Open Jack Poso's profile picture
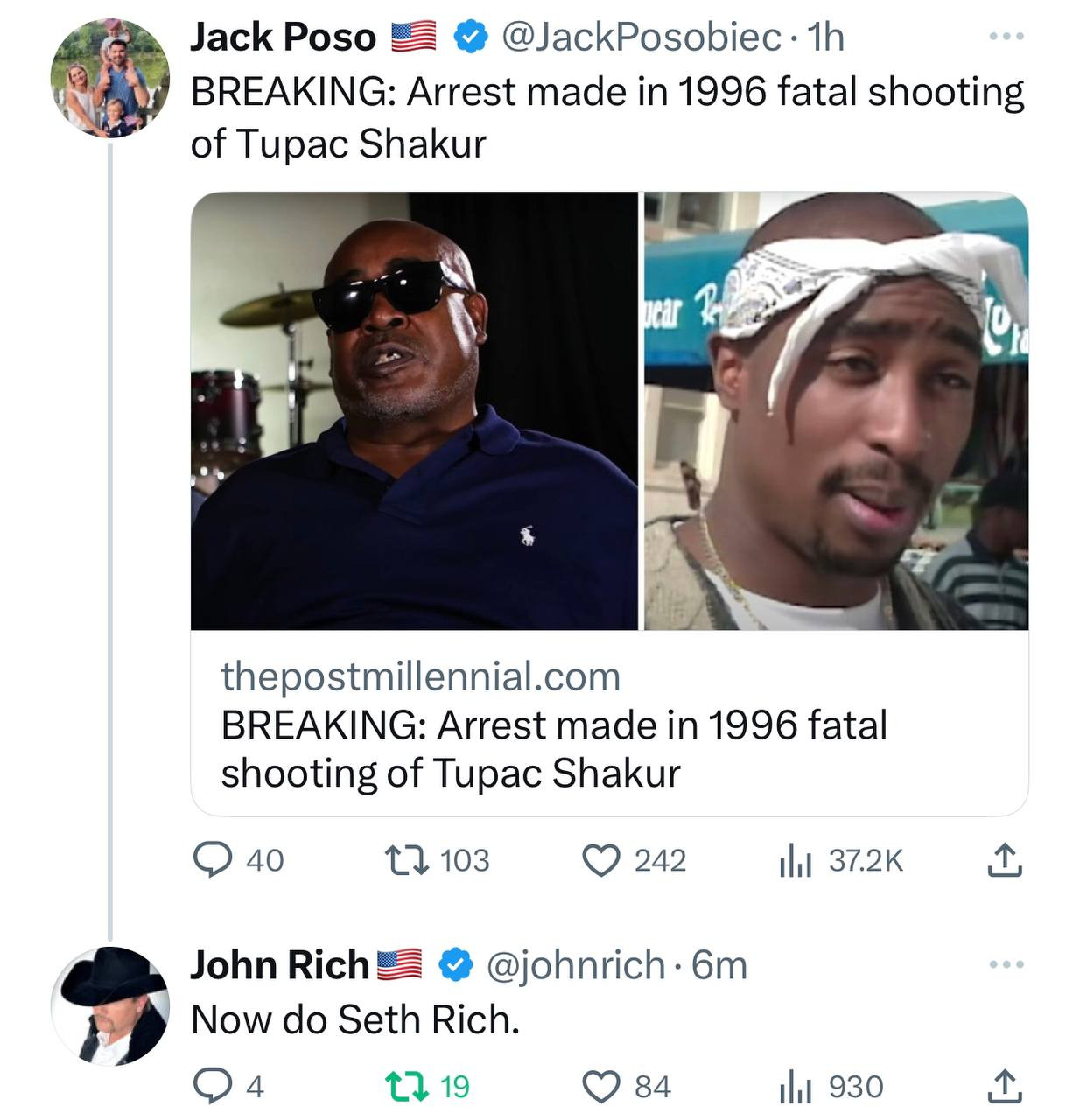This screenshot has width=1080, height=1120. point(110,79)
